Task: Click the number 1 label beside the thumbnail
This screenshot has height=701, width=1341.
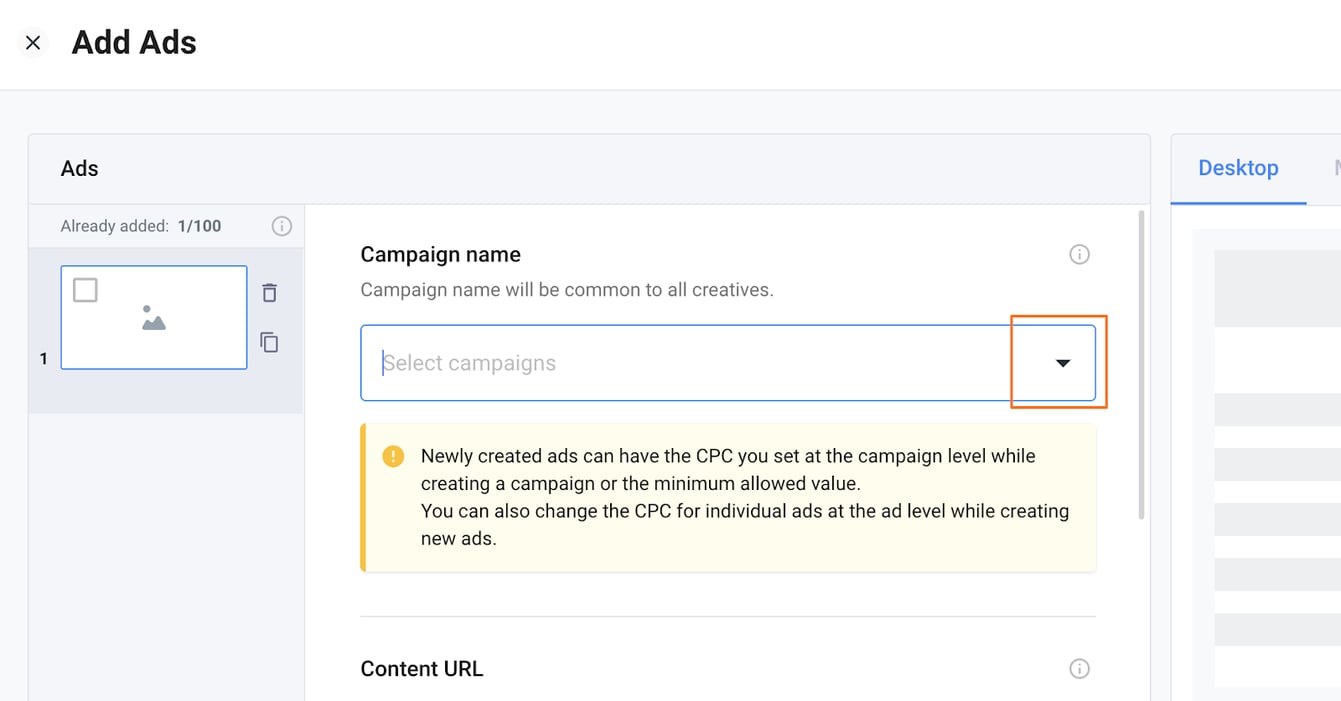Action: pos(43,357)
